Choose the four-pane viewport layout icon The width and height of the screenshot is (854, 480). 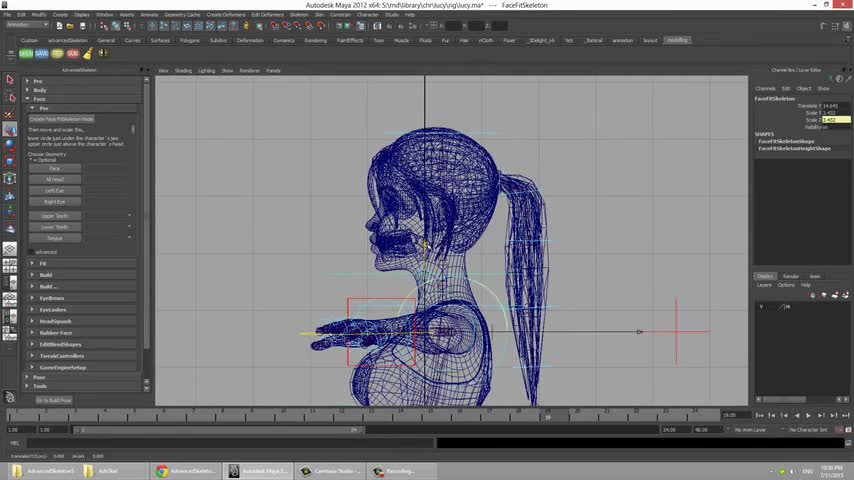[x=9, y=265]
